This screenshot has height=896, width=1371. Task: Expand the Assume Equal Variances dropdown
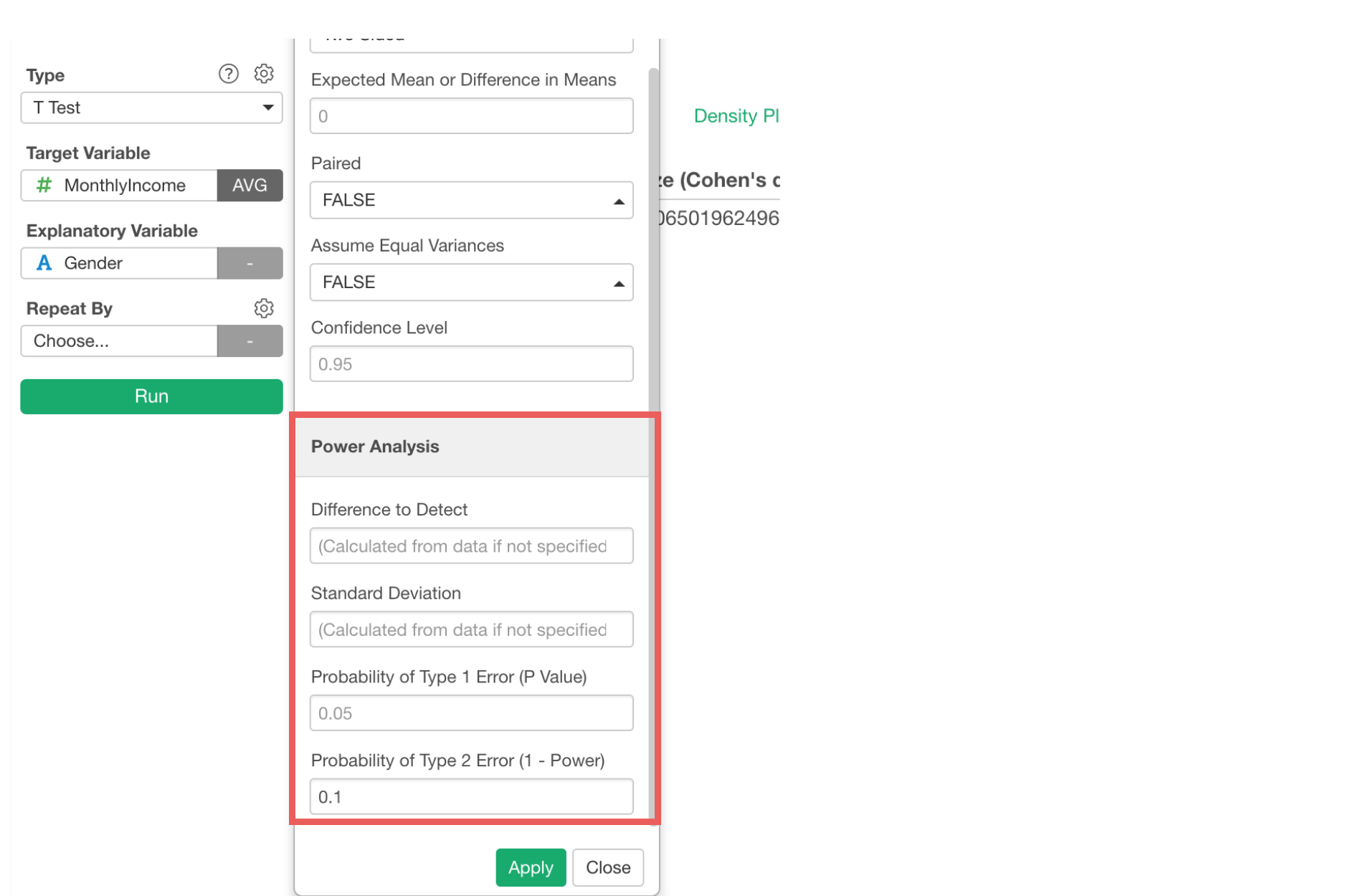point(471,282)
